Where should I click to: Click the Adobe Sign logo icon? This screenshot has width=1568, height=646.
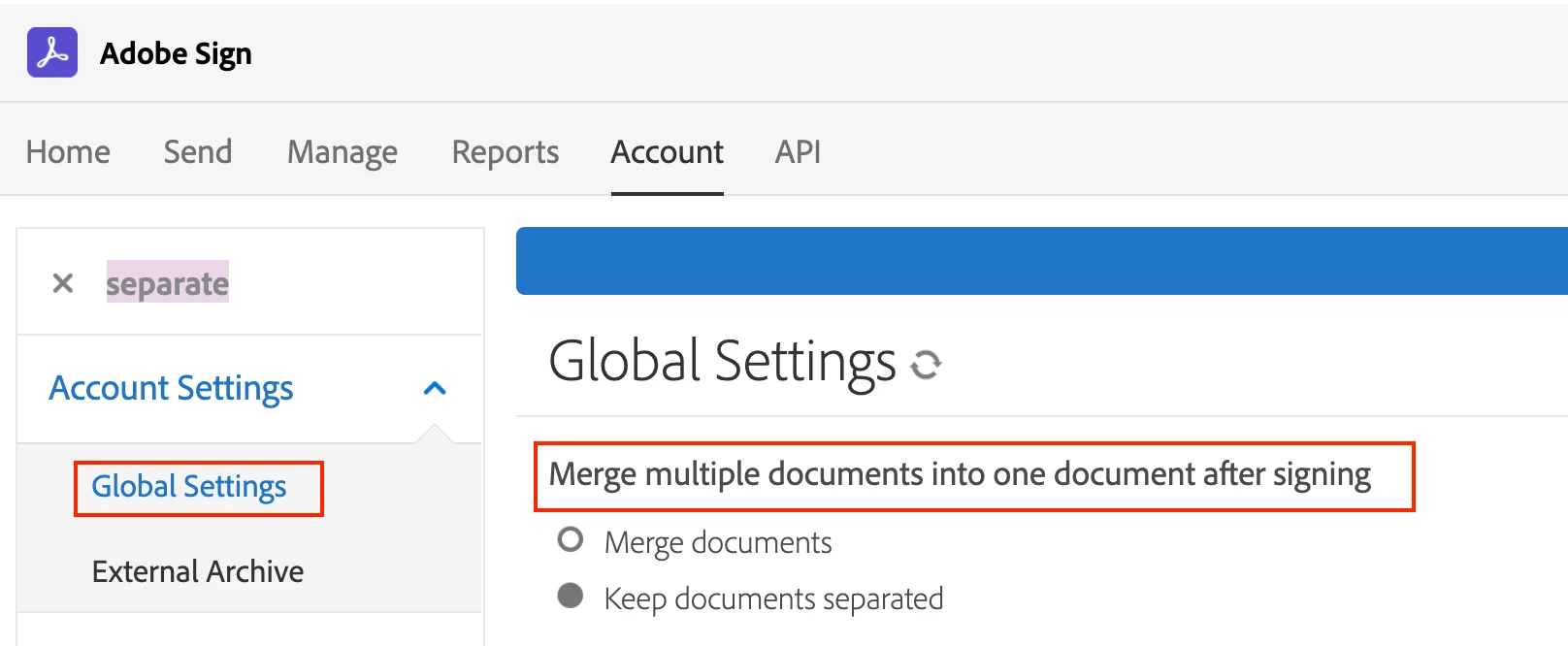52,52
